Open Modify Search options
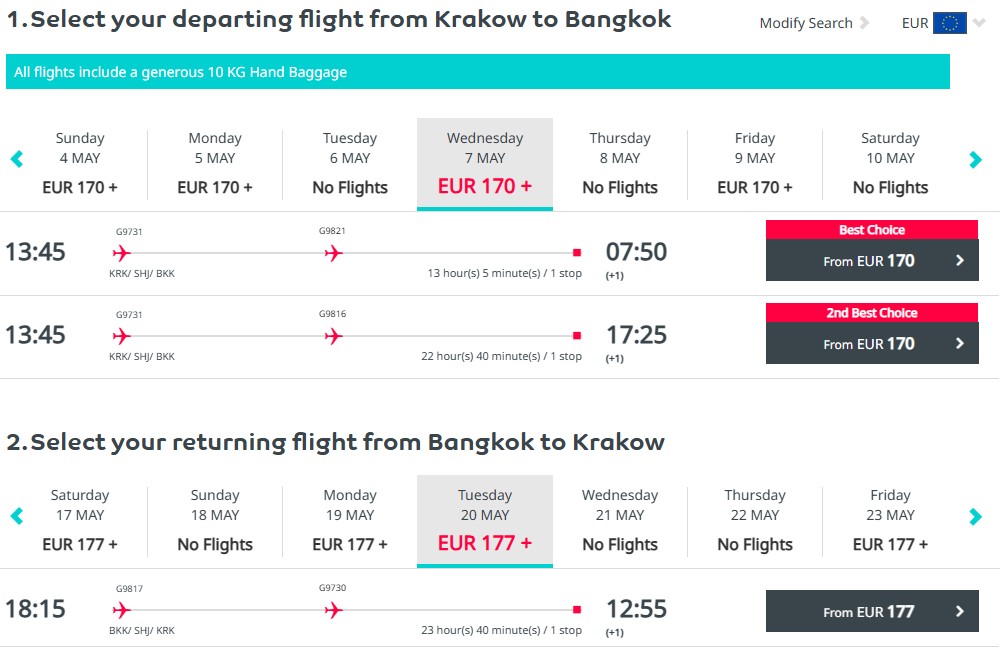This screenshot has height=657, width=1000. 806,23
